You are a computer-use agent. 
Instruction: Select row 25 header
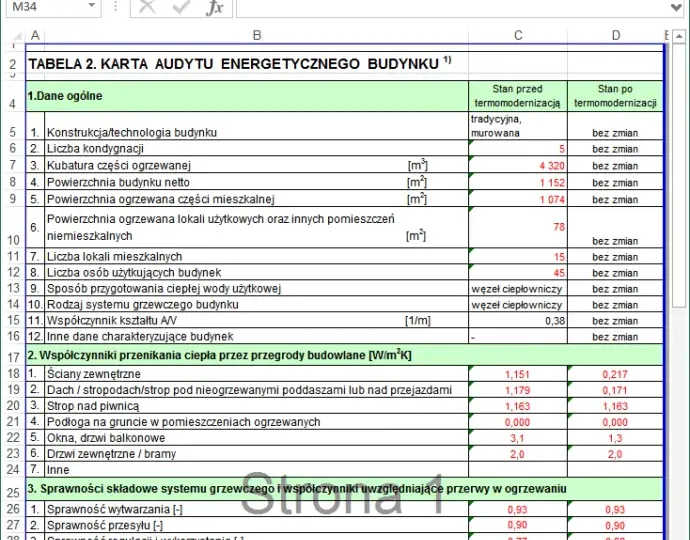click(x=13, y=489)
